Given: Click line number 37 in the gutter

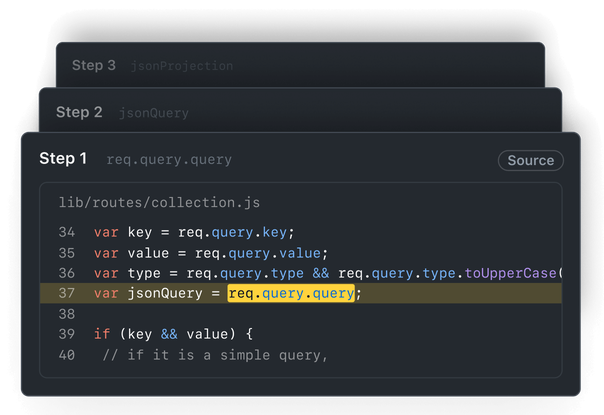Looking at the screenshot, I should [x=67, y=293].
